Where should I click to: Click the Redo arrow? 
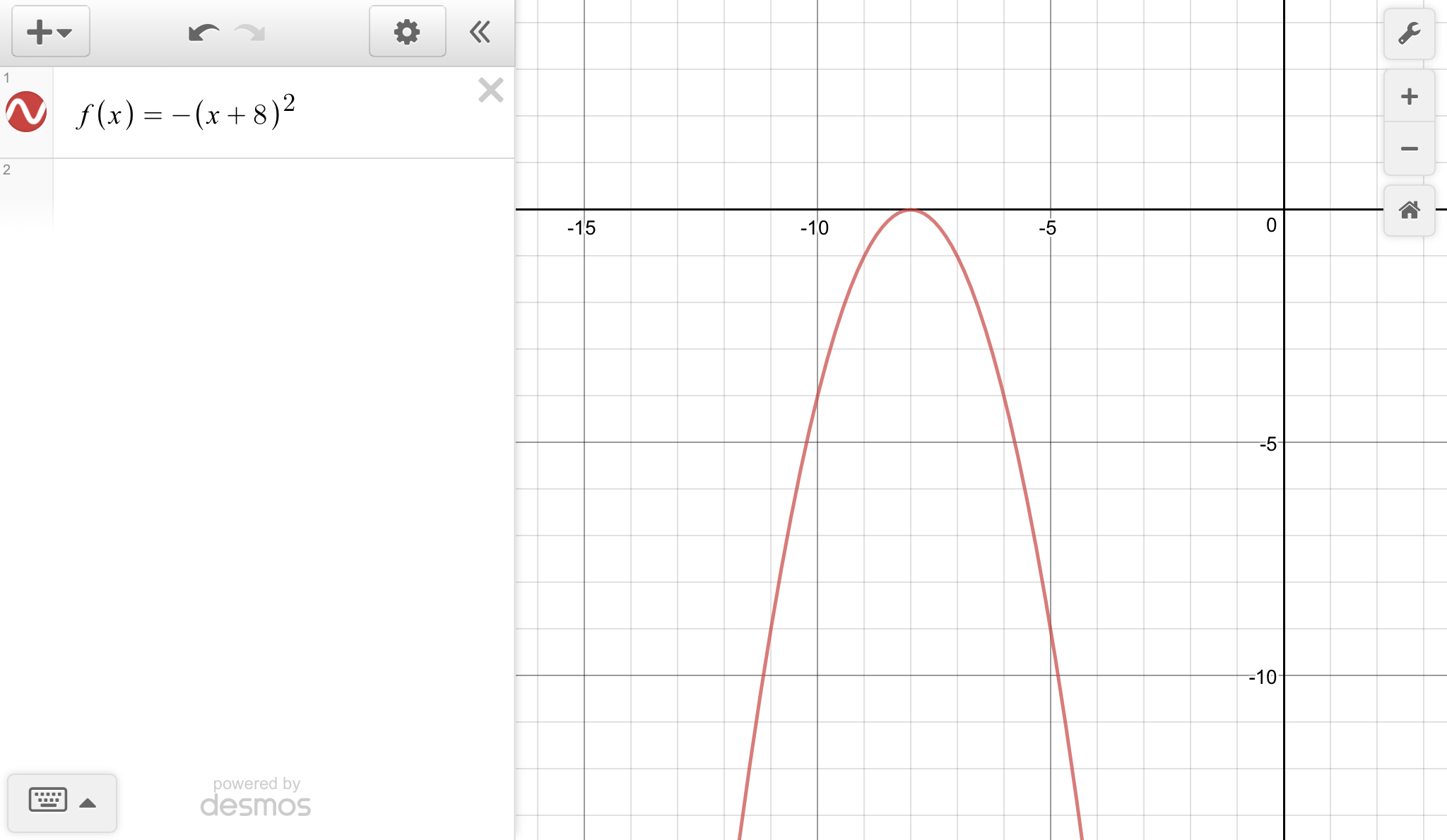250,32
